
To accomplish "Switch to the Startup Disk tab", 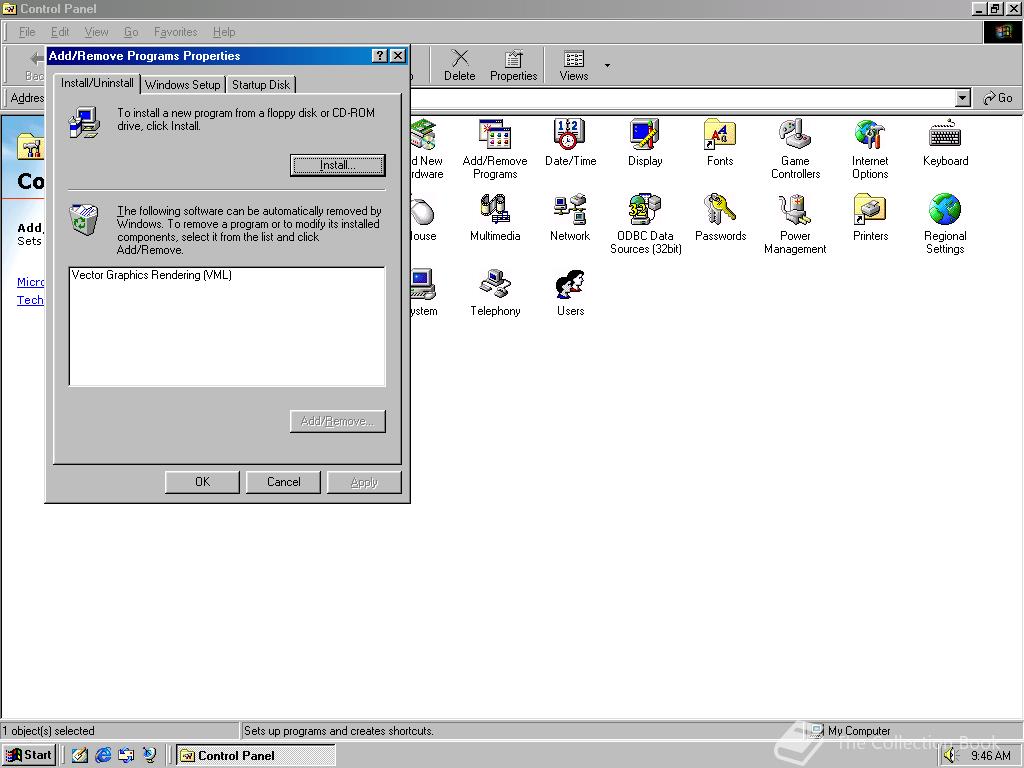I will [261, 85].
